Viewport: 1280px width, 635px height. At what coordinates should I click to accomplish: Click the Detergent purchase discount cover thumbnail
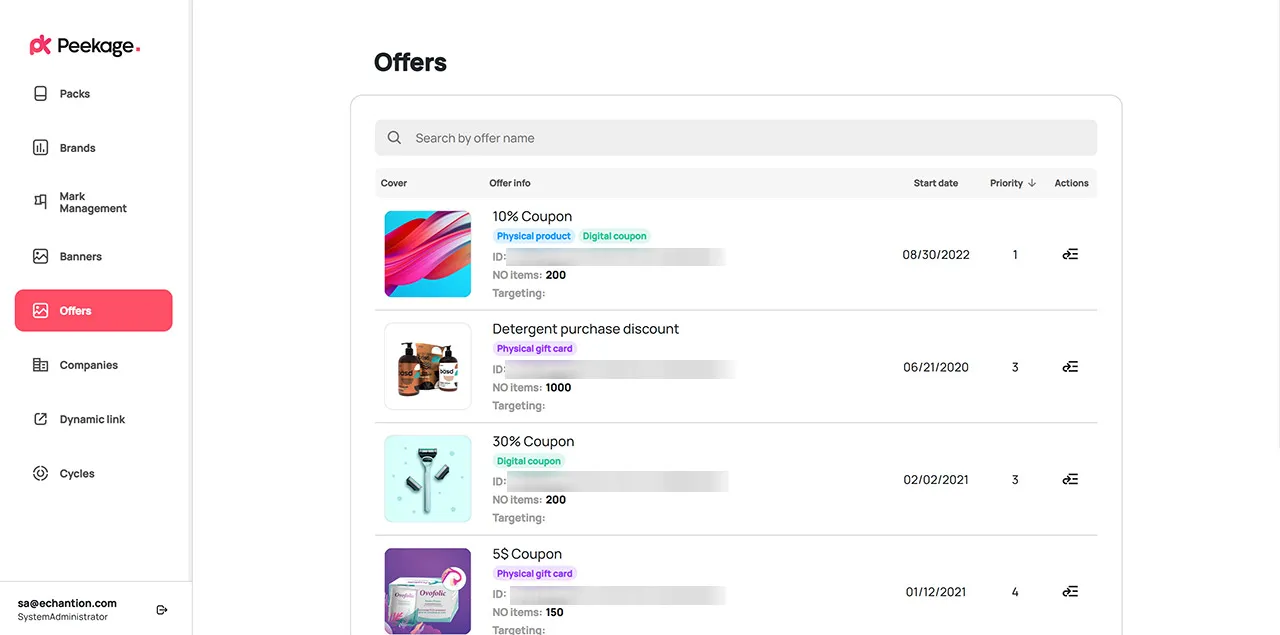428,367
